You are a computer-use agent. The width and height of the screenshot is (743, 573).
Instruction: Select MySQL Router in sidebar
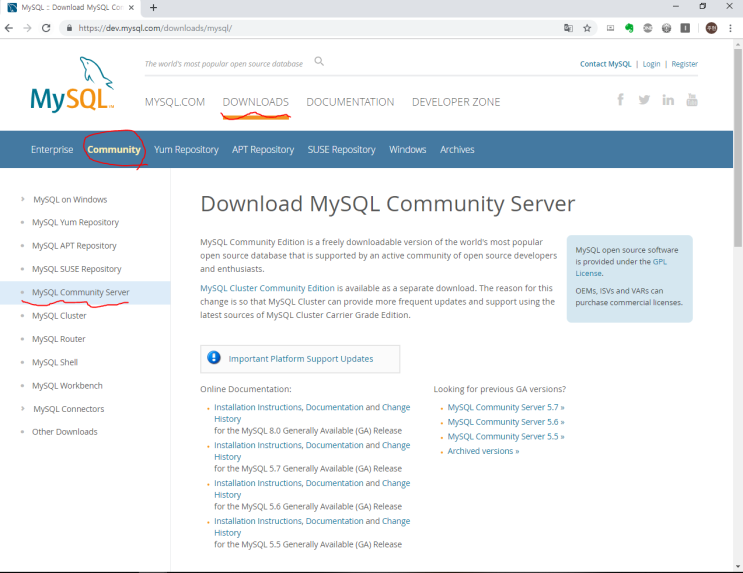[x=59, y=339]
